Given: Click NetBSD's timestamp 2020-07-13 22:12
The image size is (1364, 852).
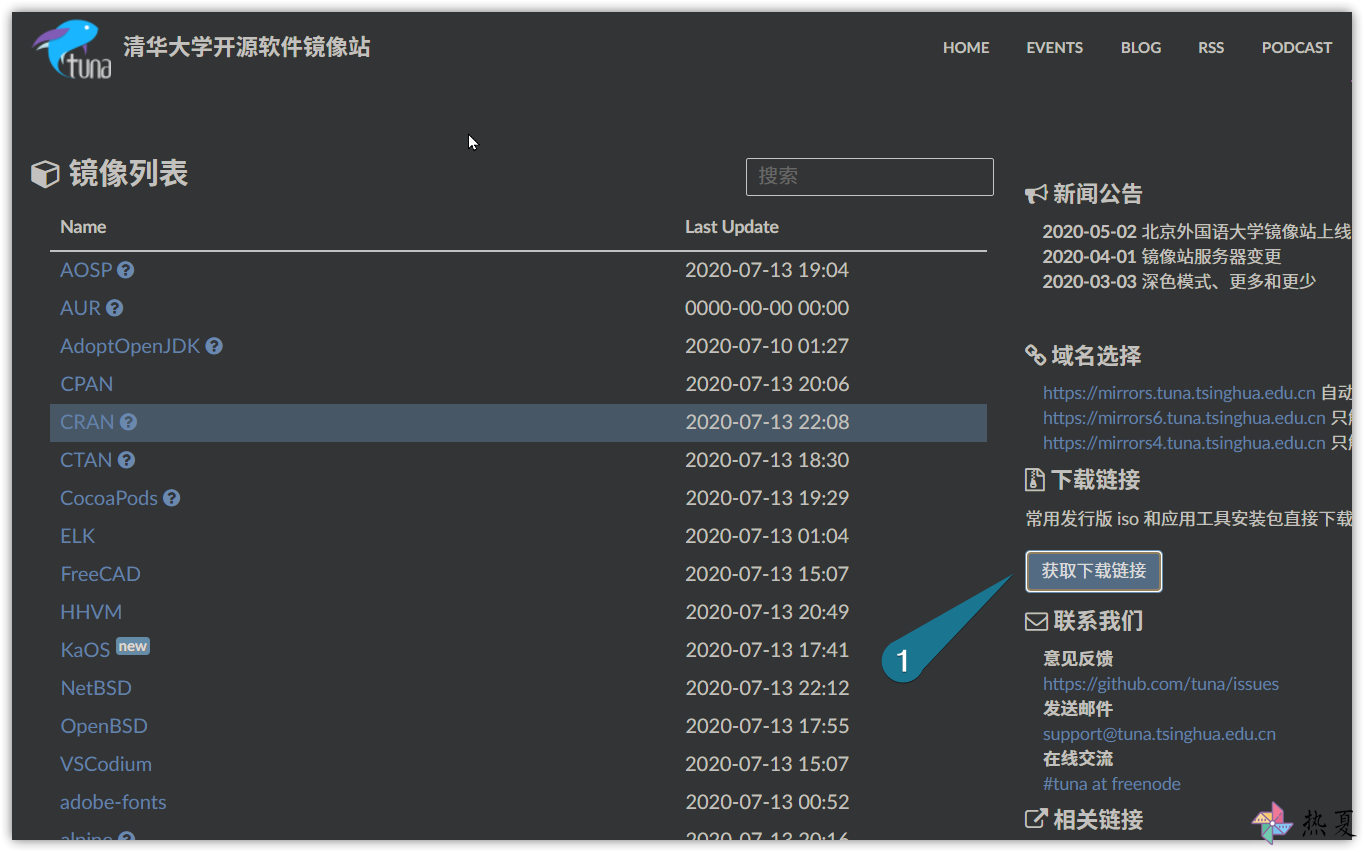Looking at the screenshot, I should [x=767, y=688].
